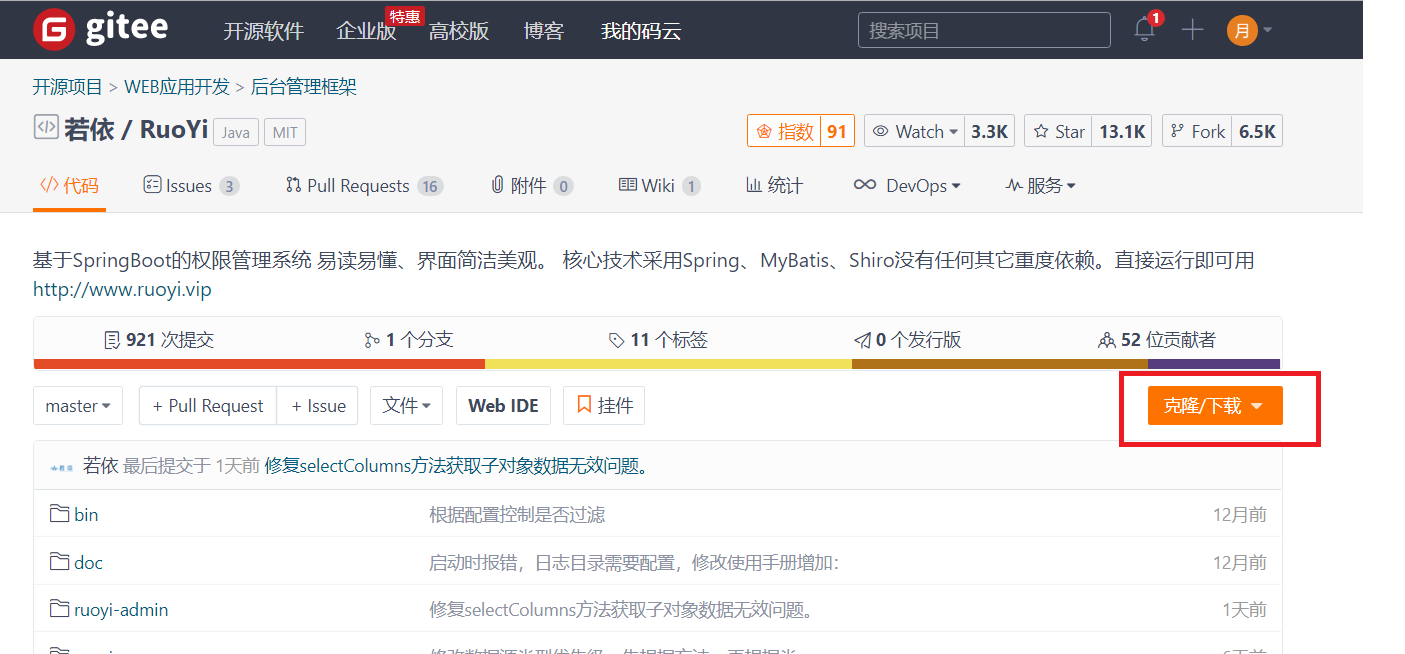Open the Watch dropdown
1405x654 pixels.
tap(915, 131)
